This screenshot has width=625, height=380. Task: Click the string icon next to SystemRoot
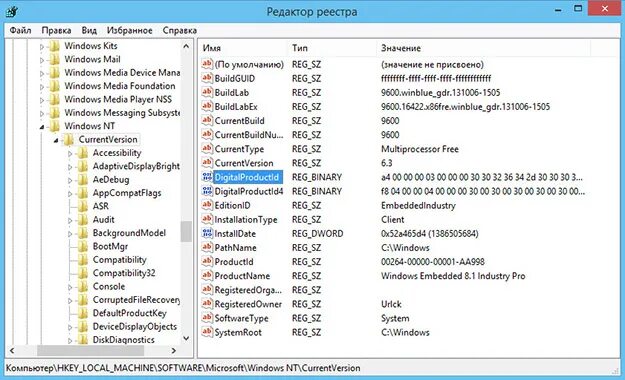point(207,332)
